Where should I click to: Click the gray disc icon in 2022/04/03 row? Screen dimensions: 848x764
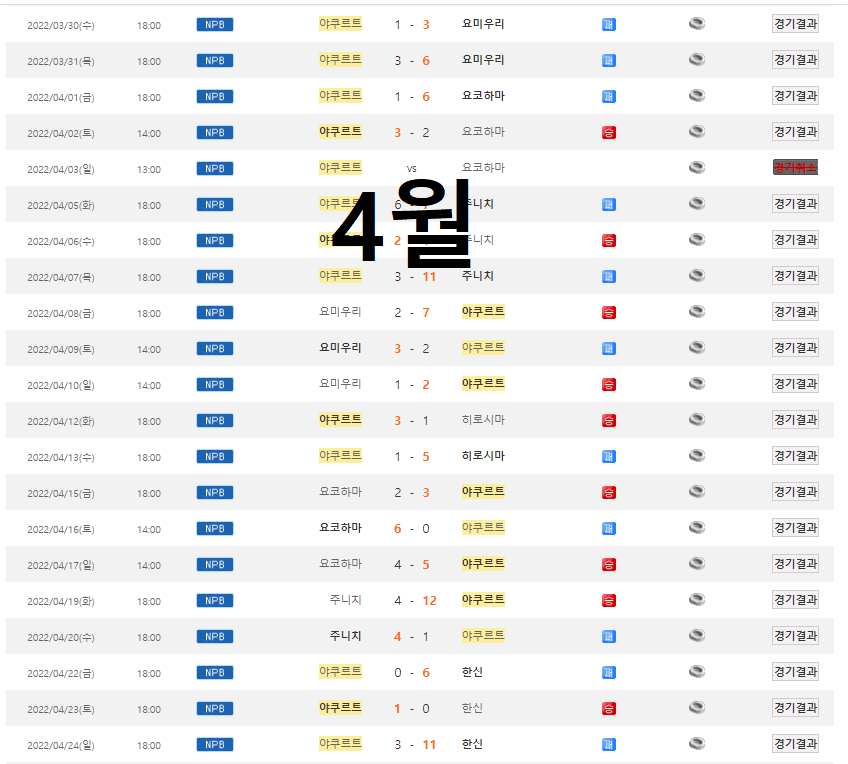[697, 168]
